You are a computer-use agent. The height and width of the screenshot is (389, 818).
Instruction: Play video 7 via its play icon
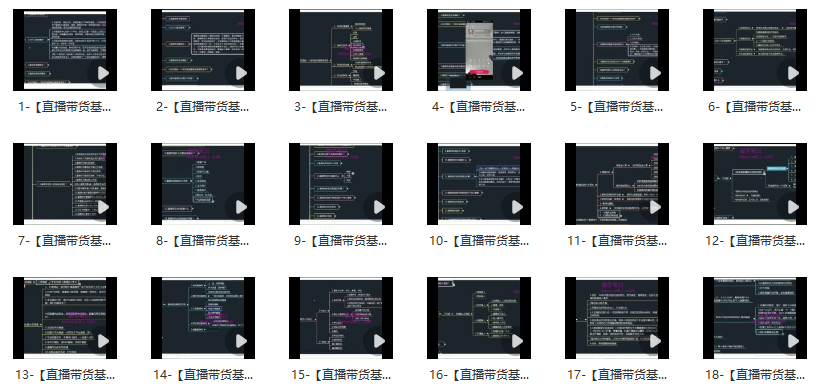103,207
